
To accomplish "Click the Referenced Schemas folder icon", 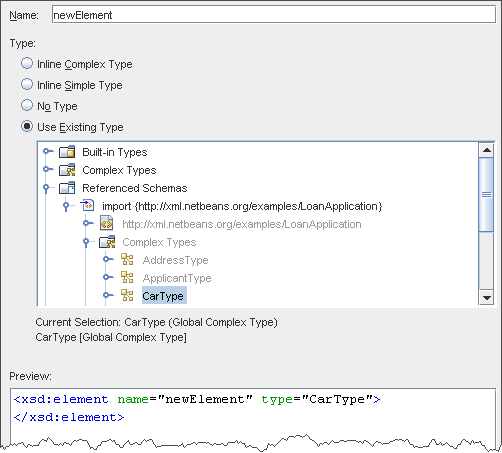I will [67, 188].
